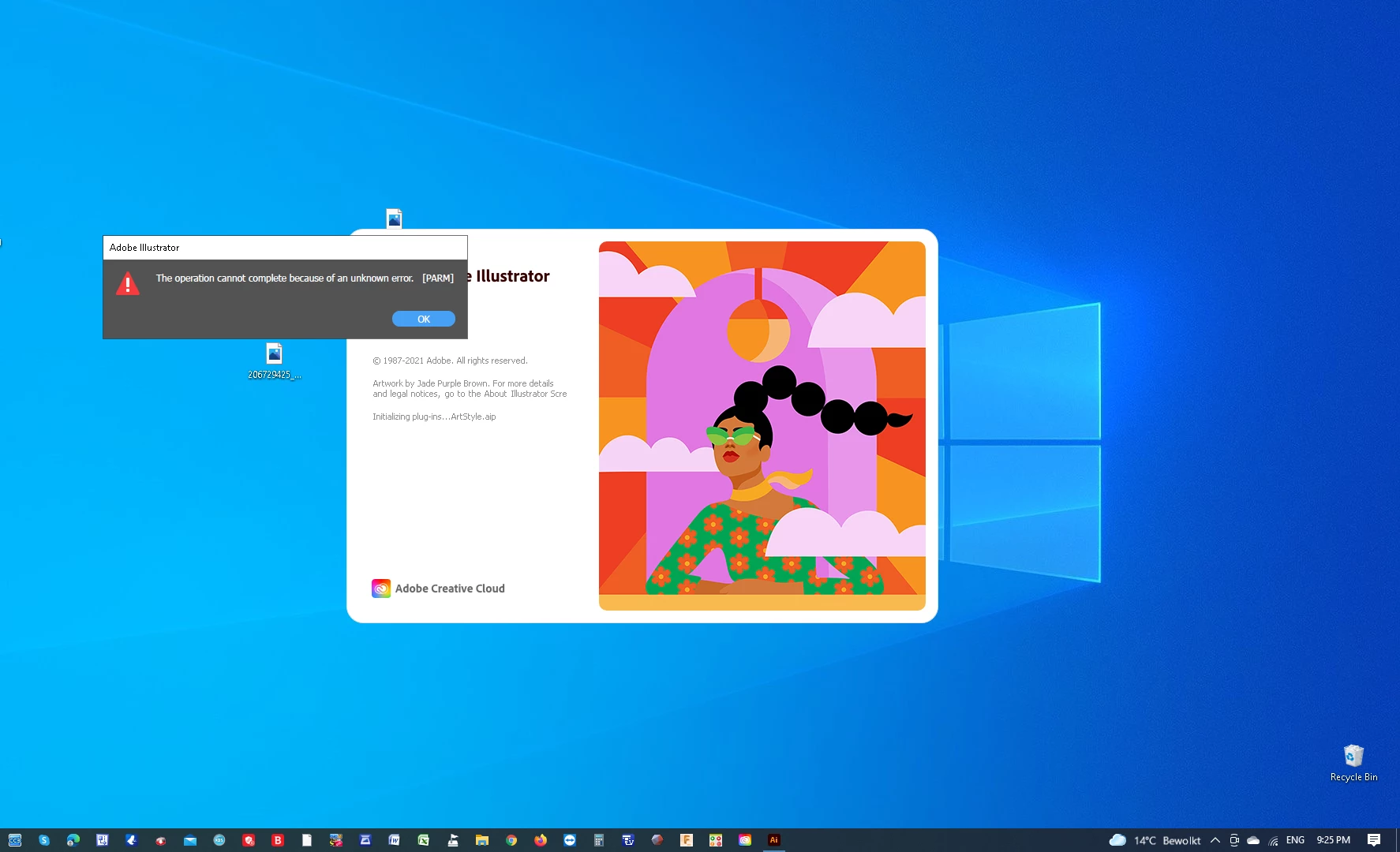Click the Adobe Creative Cloud logo on the splash screen
Image resolution: width=1400 pixels, height=852 pixels.
coord(381,589)
